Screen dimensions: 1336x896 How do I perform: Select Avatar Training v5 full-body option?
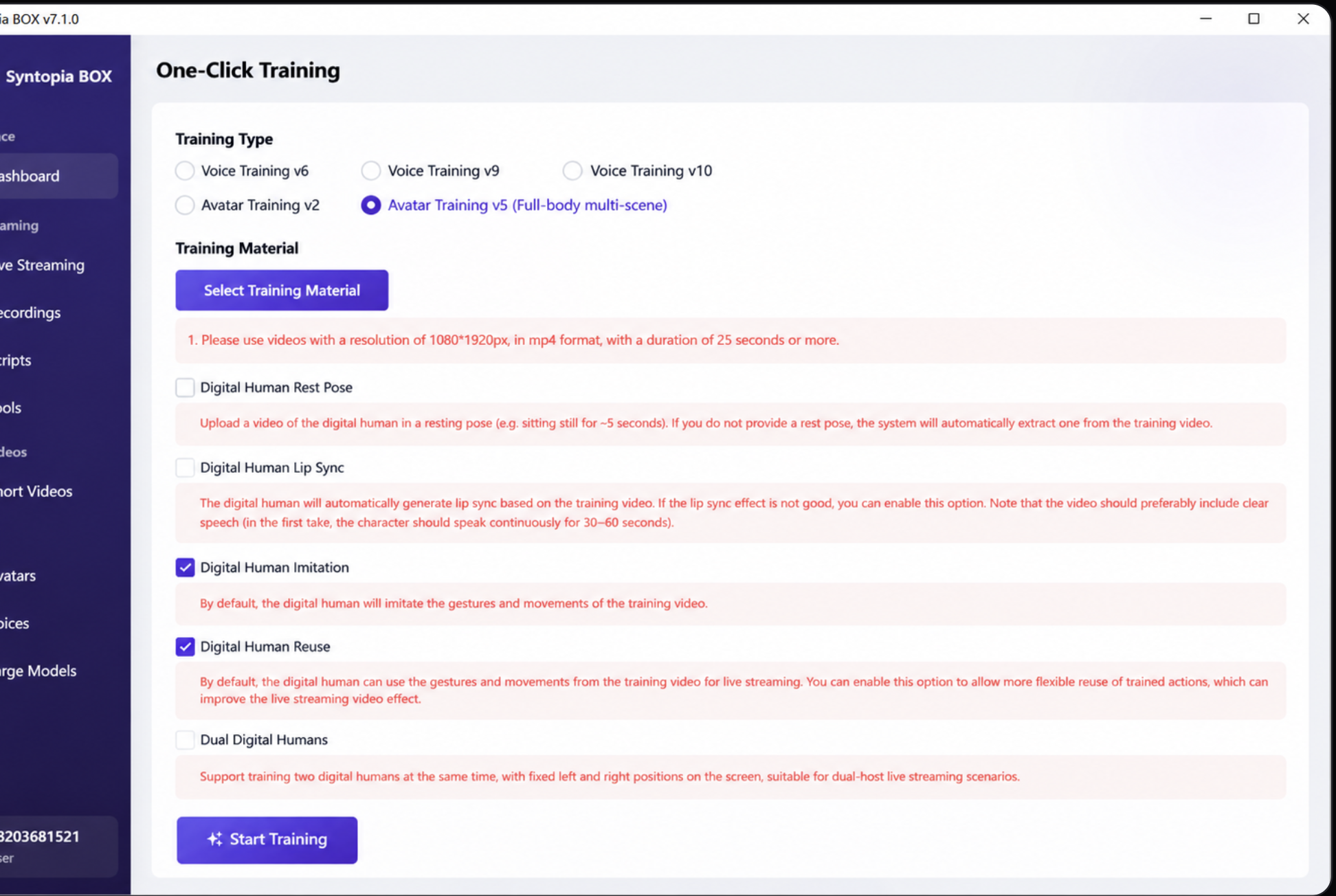pyautogui.click(x=371, y=205)
